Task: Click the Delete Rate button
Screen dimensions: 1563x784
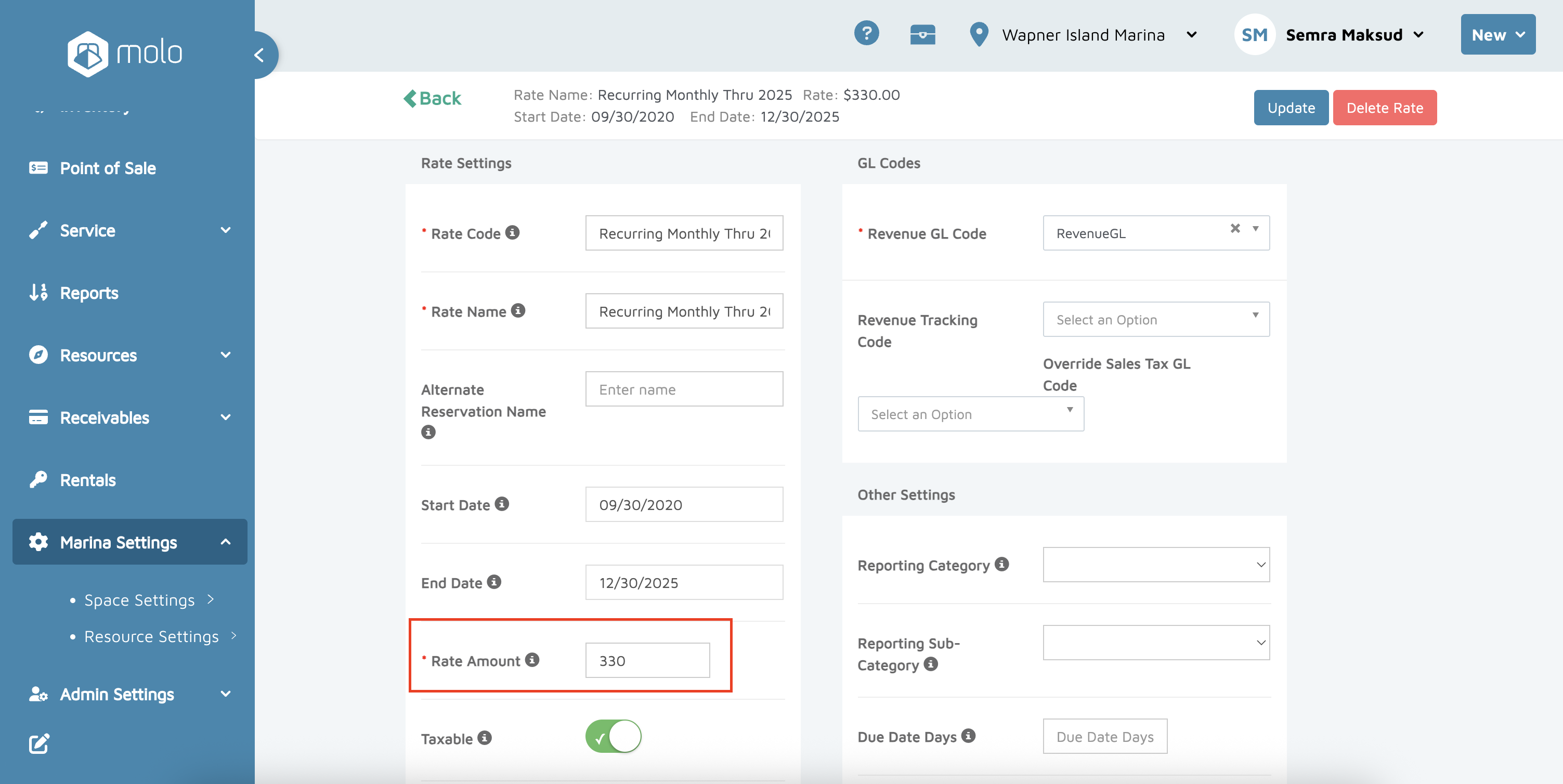Action: [1384, 108]
